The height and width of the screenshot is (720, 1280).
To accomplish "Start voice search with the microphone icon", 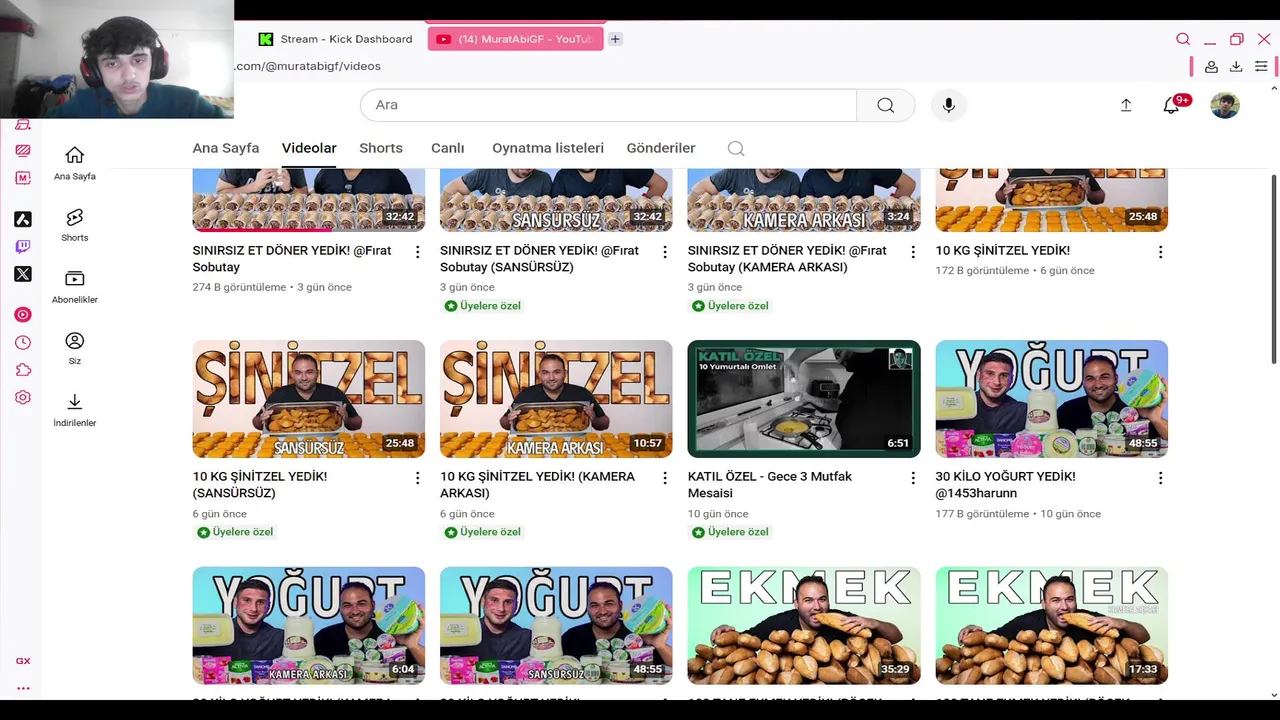I will pyautogui.click(x=949, y=105).
